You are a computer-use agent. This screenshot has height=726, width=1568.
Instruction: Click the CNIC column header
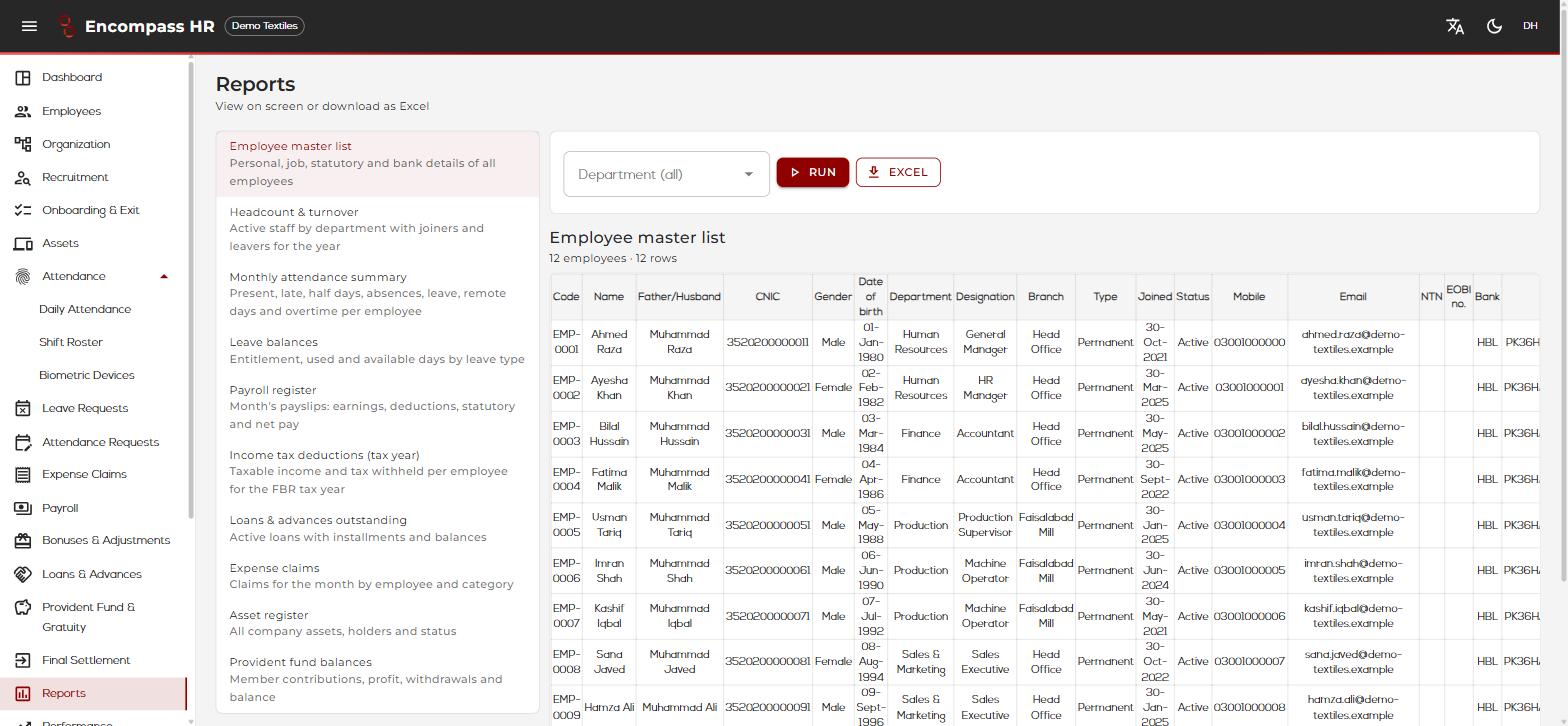[x=767, y=297]
